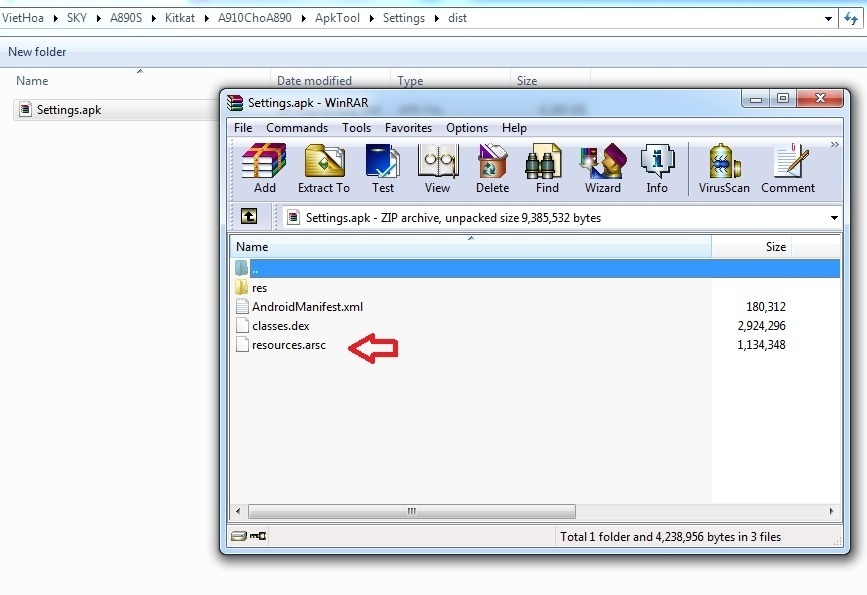This screenshot has height=595, width=867.
Task: Navigate to the SKY breadcrumb folder
Action: [77, 18]
